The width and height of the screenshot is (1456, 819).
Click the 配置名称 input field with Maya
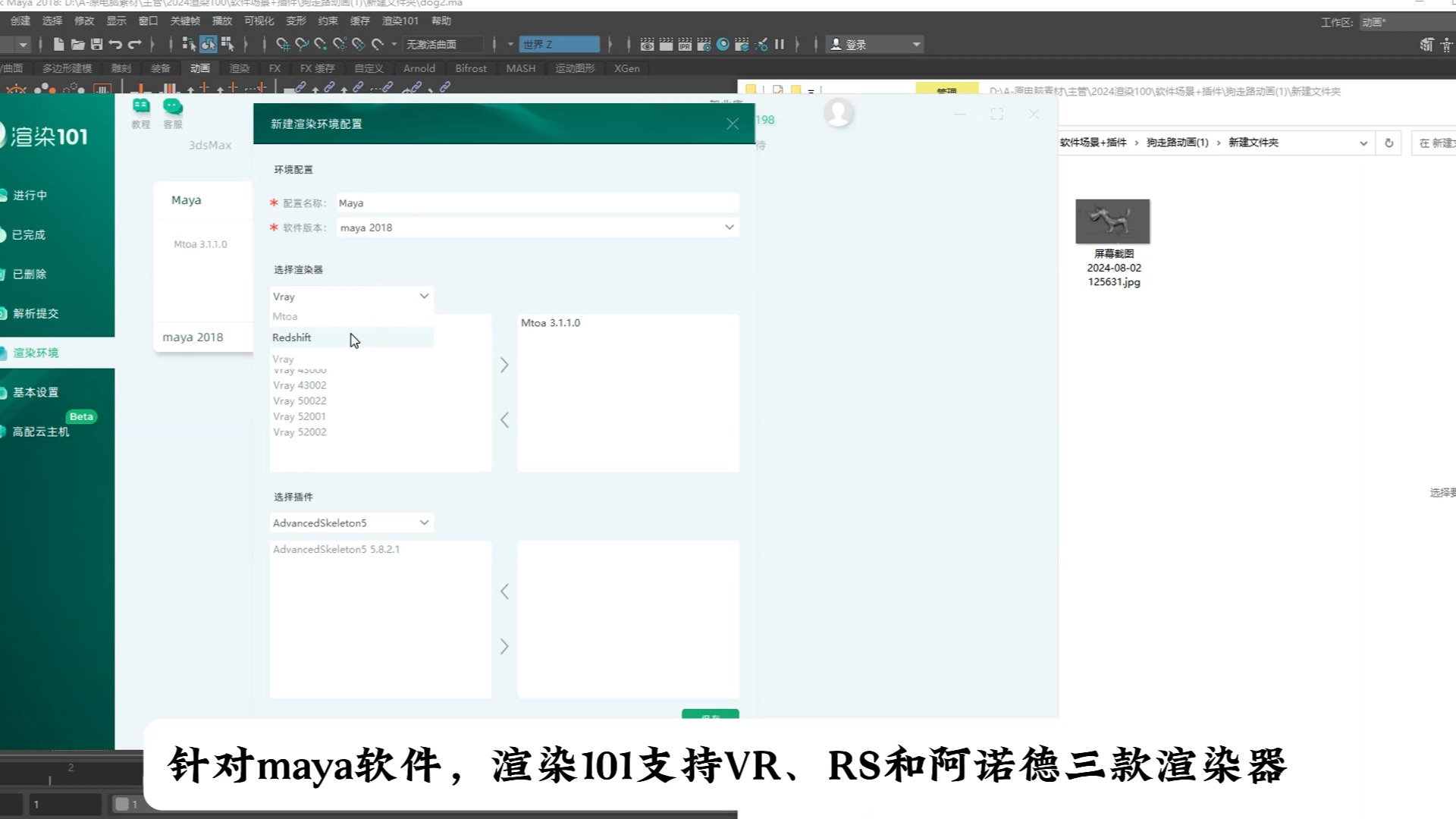(537, 203)
